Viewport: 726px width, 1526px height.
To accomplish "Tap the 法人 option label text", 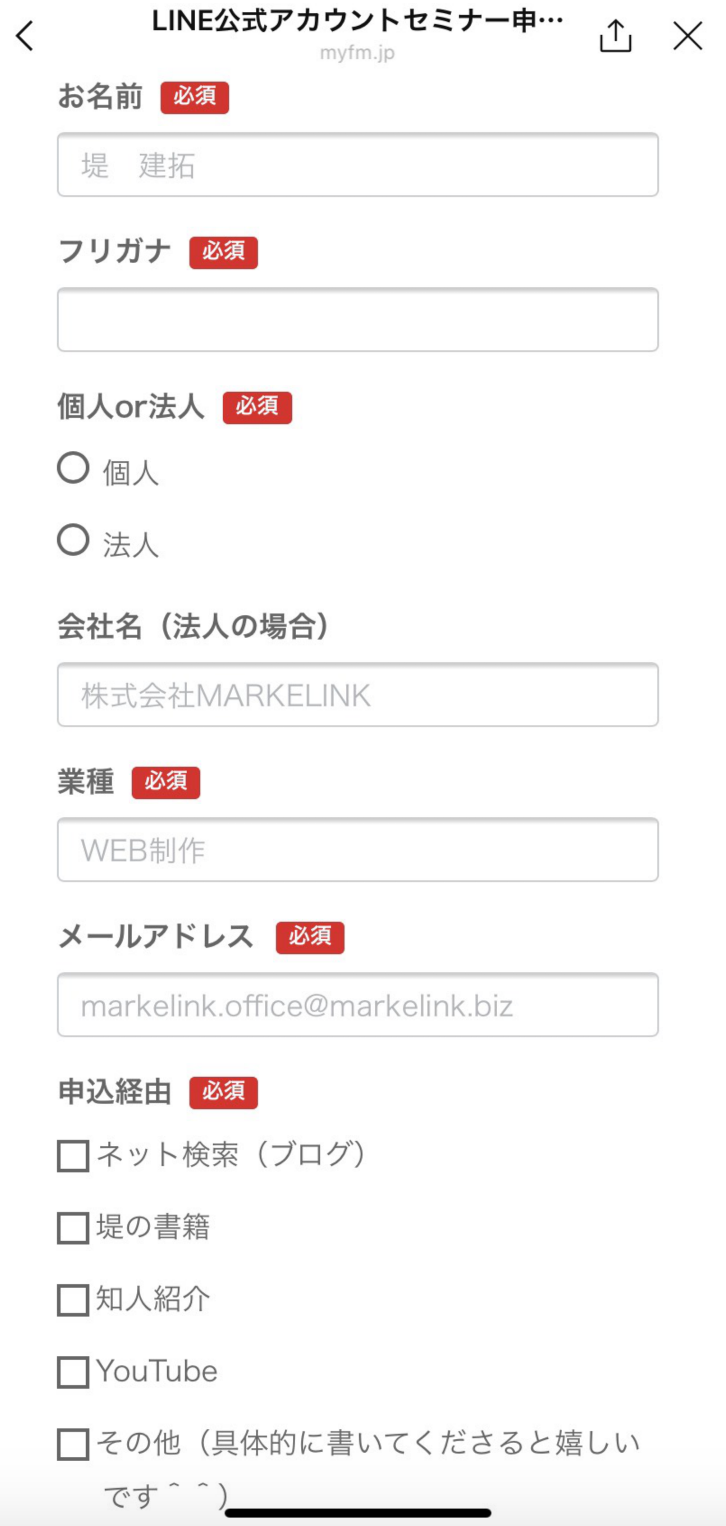I will [131, 545].
